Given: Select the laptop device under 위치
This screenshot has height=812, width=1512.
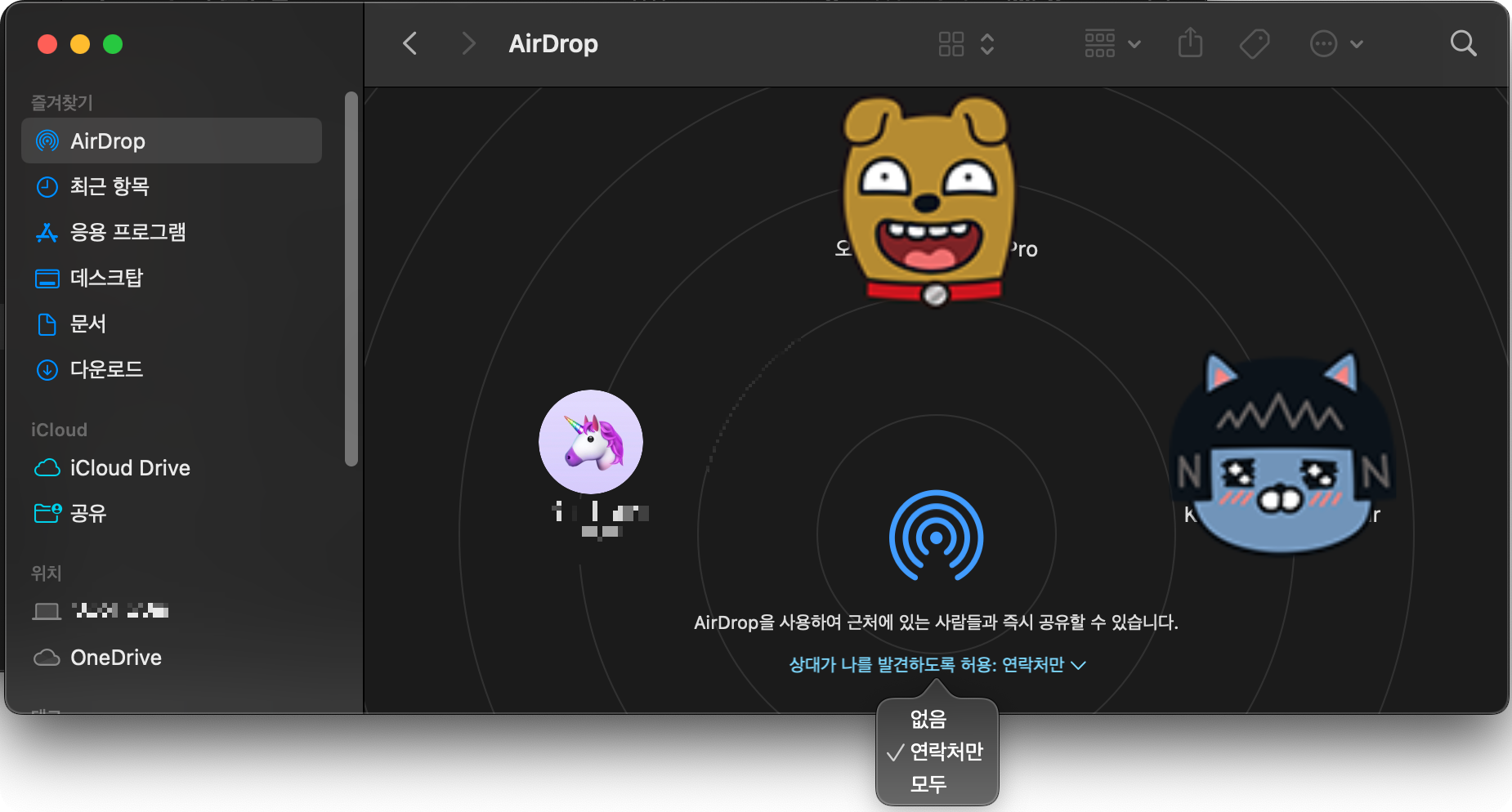Looking at the screenshot, I should 172,611.
